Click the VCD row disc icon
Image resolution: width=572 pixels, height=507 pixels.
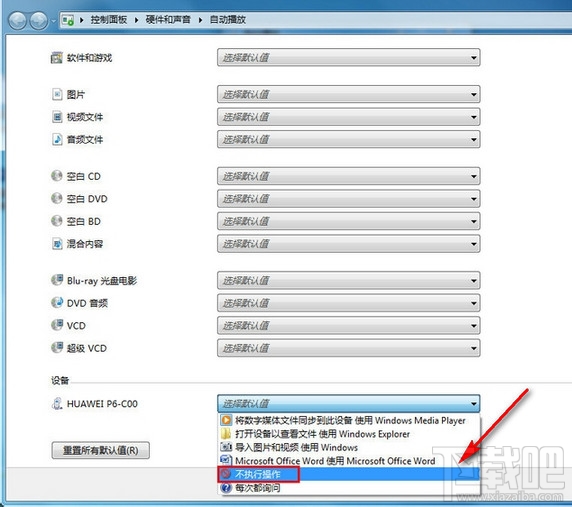tap(57, 325)
